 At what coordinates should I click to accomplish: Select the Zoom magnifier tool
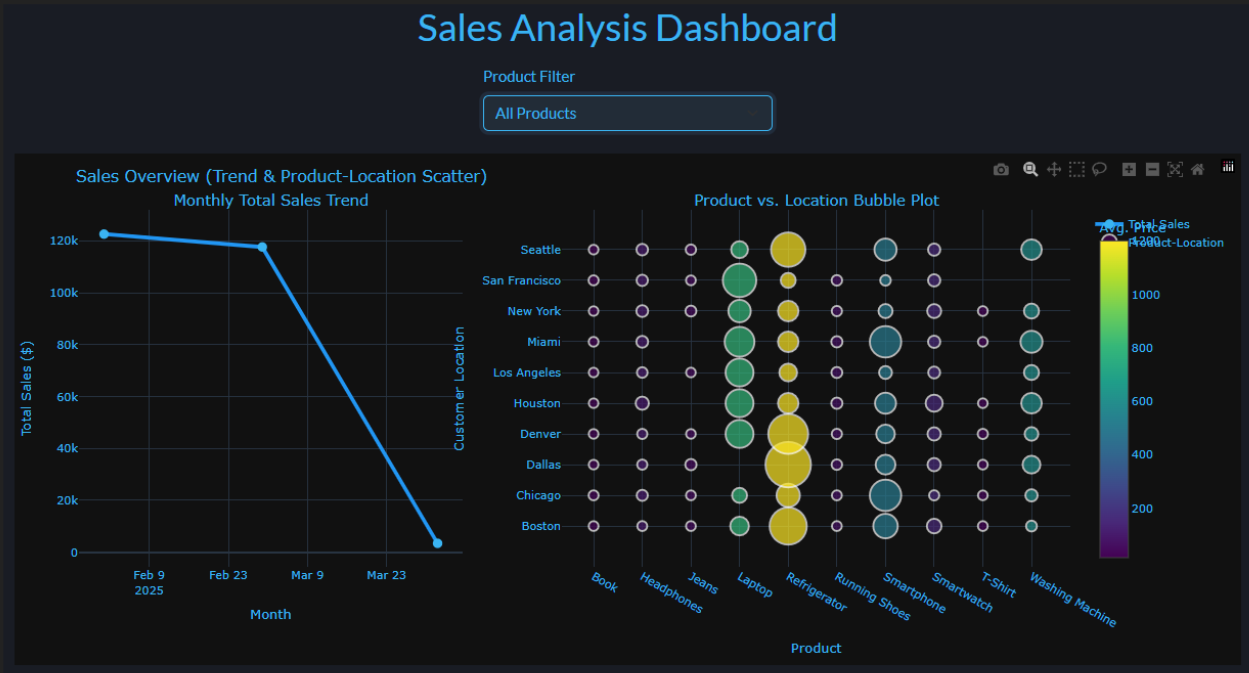[1030, 170]
